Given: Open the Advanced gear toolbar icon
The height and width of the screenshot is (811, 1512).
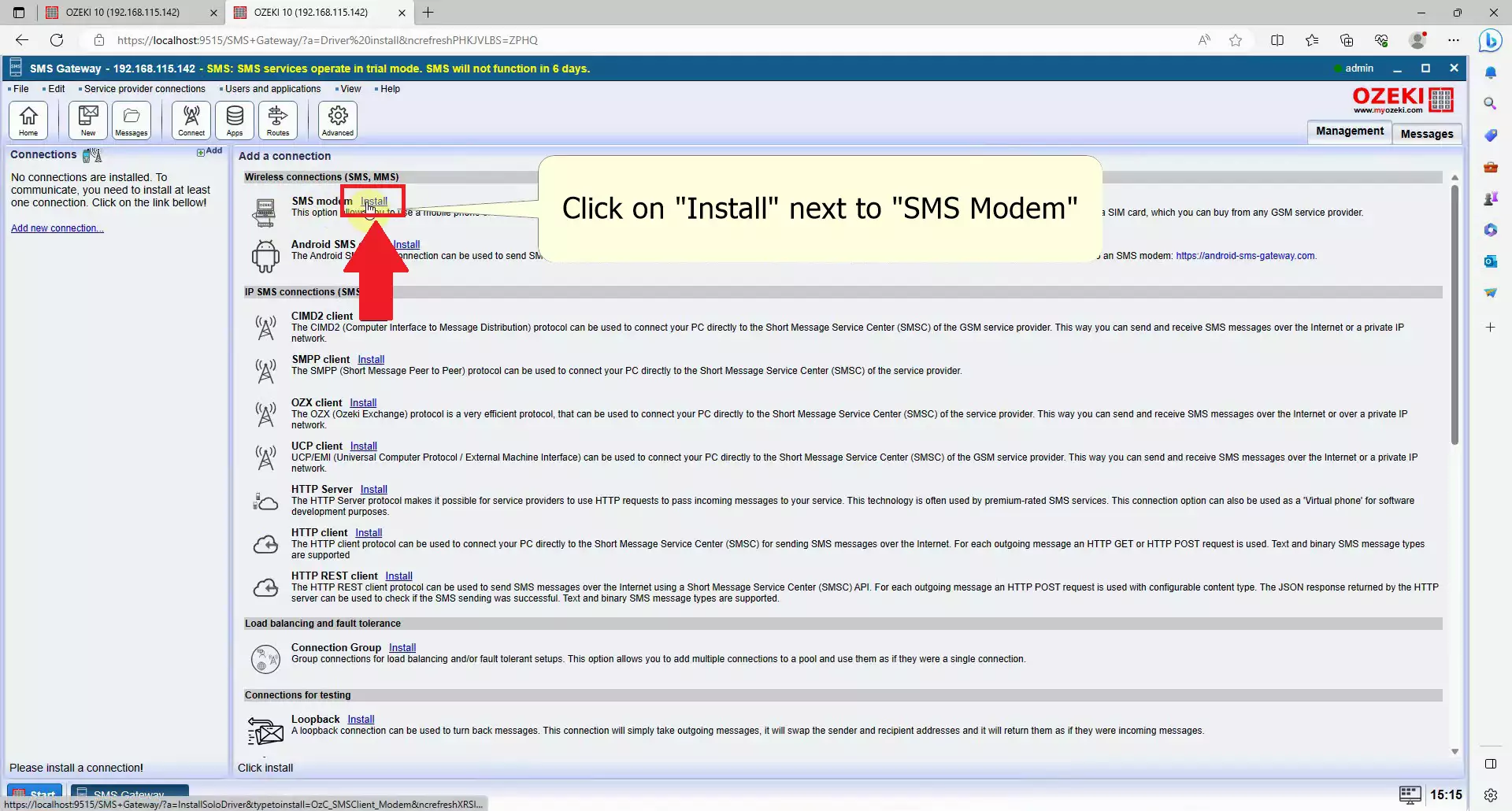Looking at the screenshot, I should pyautogui.click(x=338, y=120).
